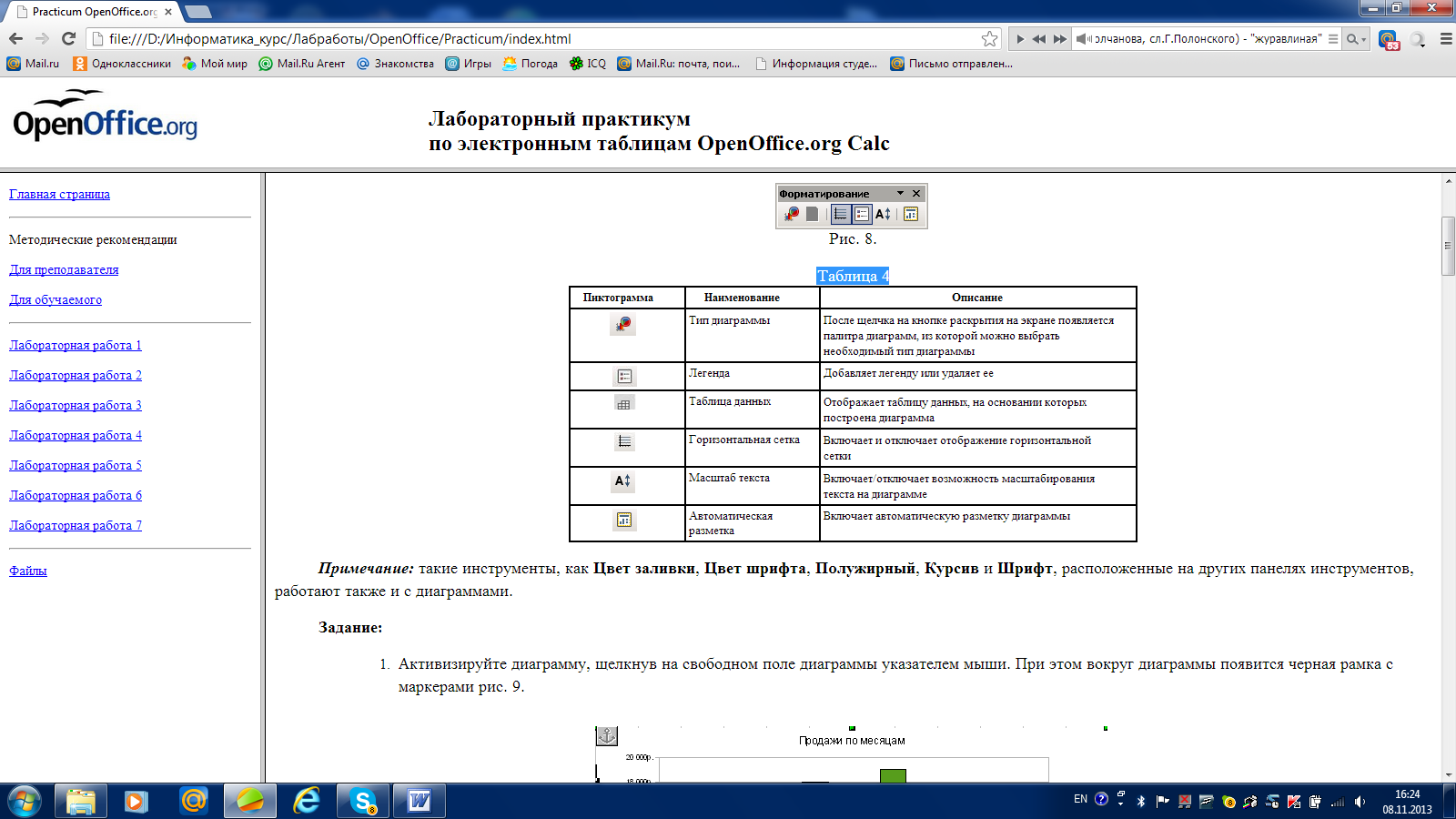Open the Информация студе... bookmark
The width and height of the screenshot is (1456, 819).
(x=816, y=64)
